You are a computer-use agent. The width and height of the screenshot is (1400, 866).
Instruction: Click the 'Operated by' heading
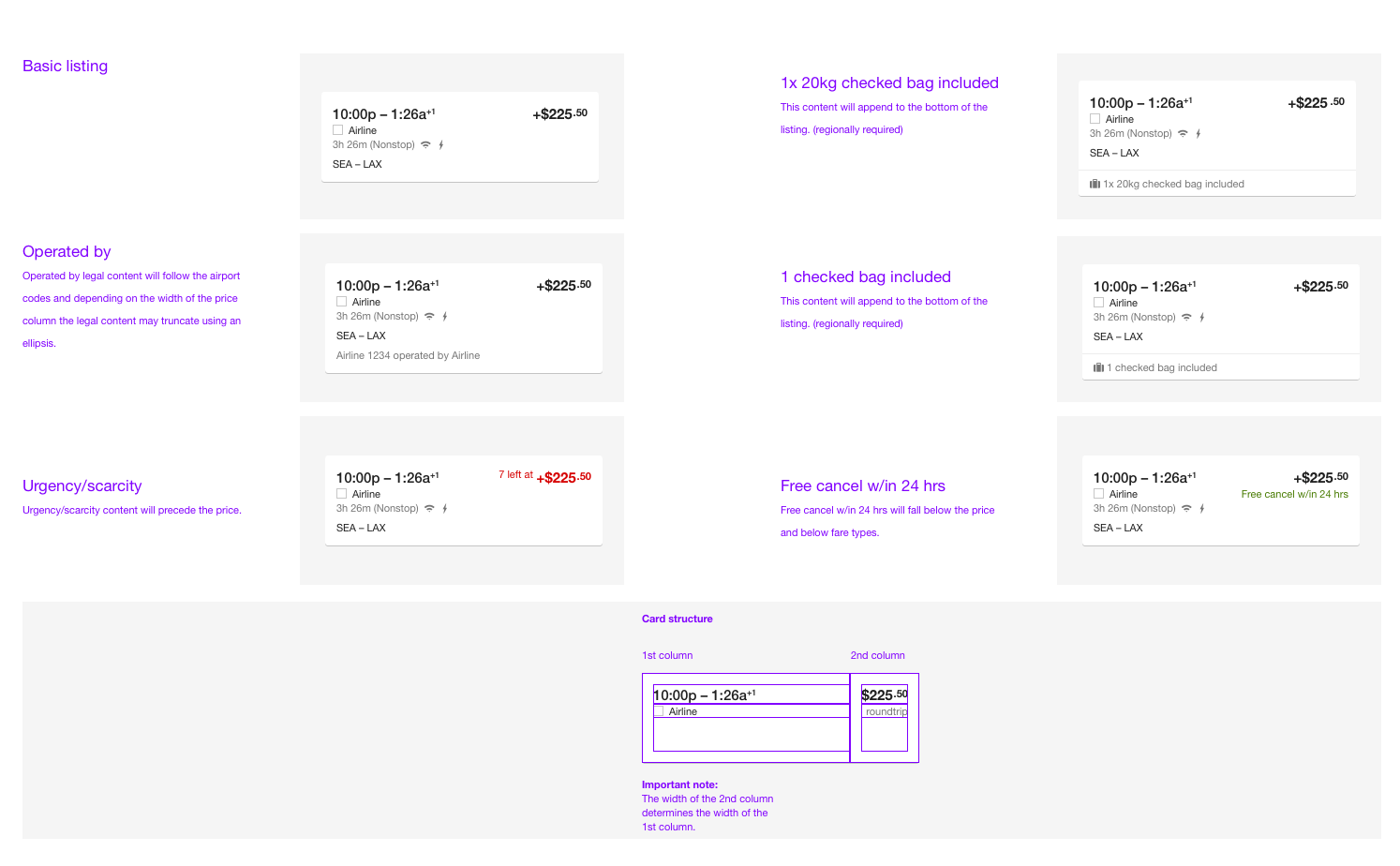pos(67,251)
